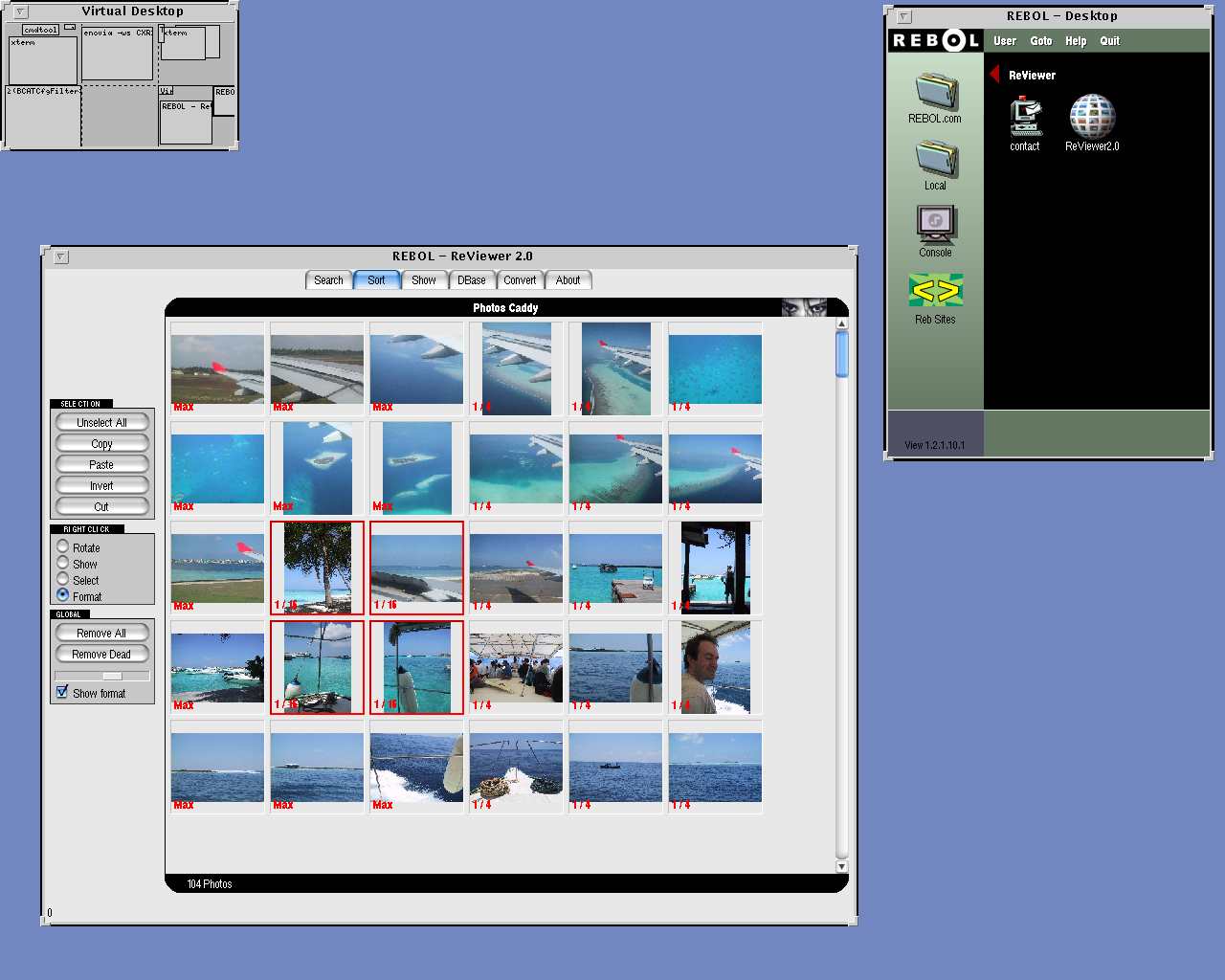Select the Show right-click radio option
The width and height of the screenshot is (1225, 980).
[63, 563]
